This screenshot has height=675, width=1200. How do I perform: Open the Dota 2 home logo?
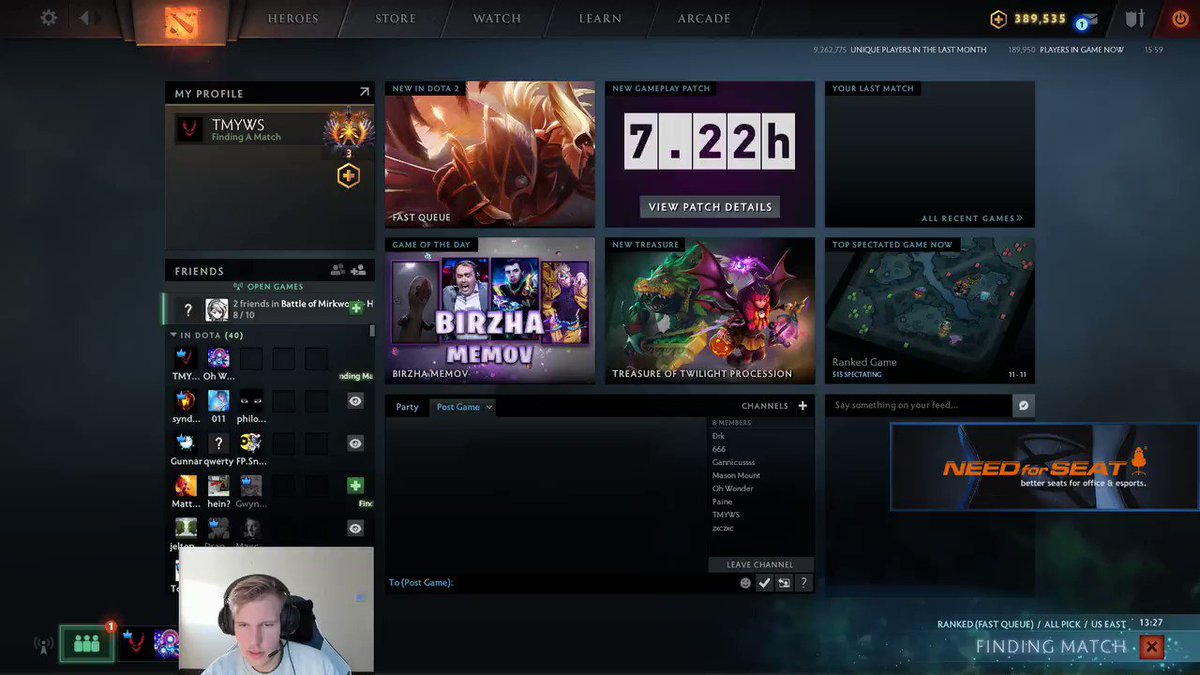point(182,21)
